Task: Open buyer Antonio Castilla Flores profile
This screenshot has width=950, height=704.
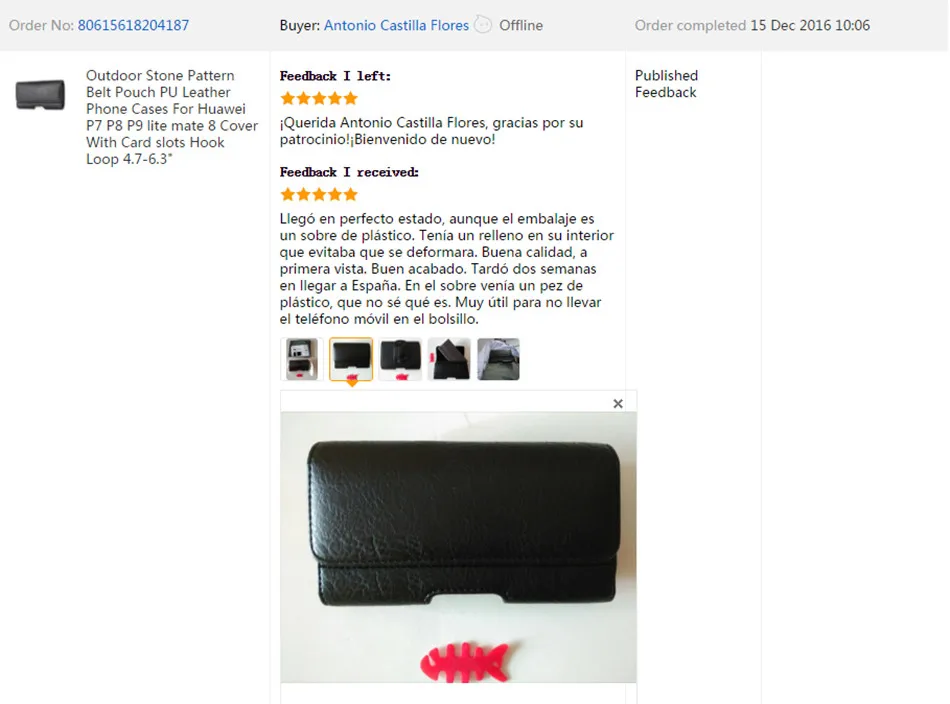Action: pos(396,25)
